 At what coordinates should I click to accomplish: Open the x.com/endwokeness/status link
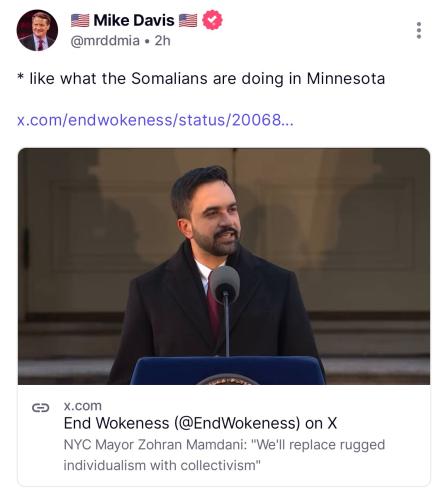pyautogui.click(x=155, y=120)
